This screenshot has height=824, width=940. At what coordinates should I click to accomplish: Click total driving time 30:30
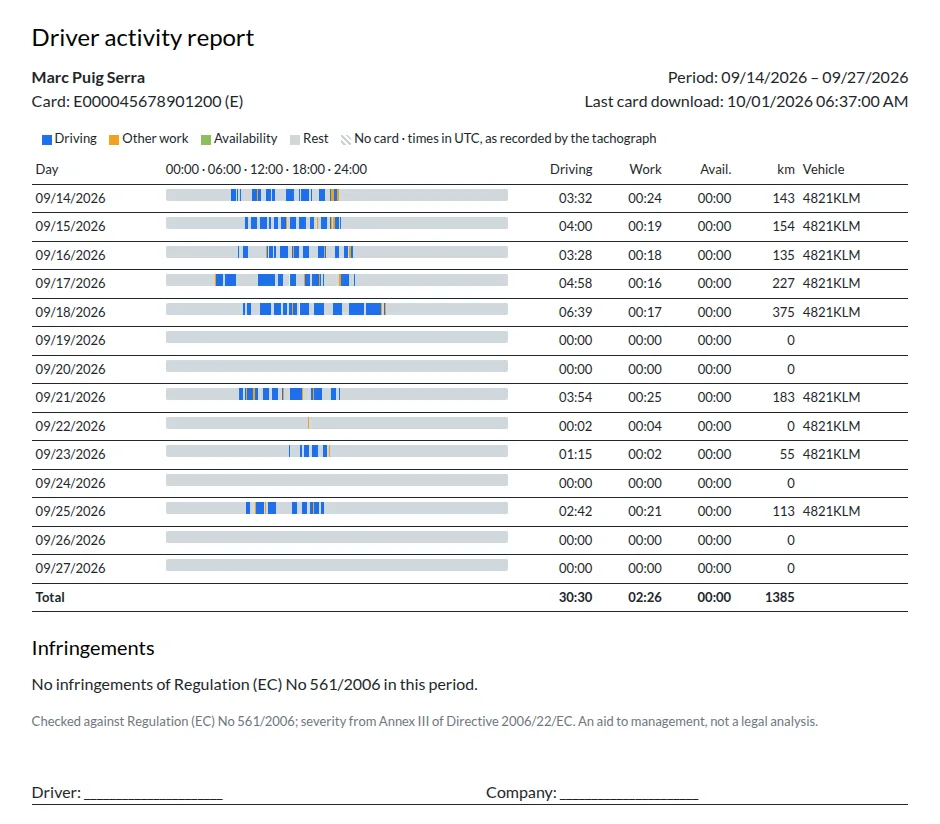tap(576, 597)
